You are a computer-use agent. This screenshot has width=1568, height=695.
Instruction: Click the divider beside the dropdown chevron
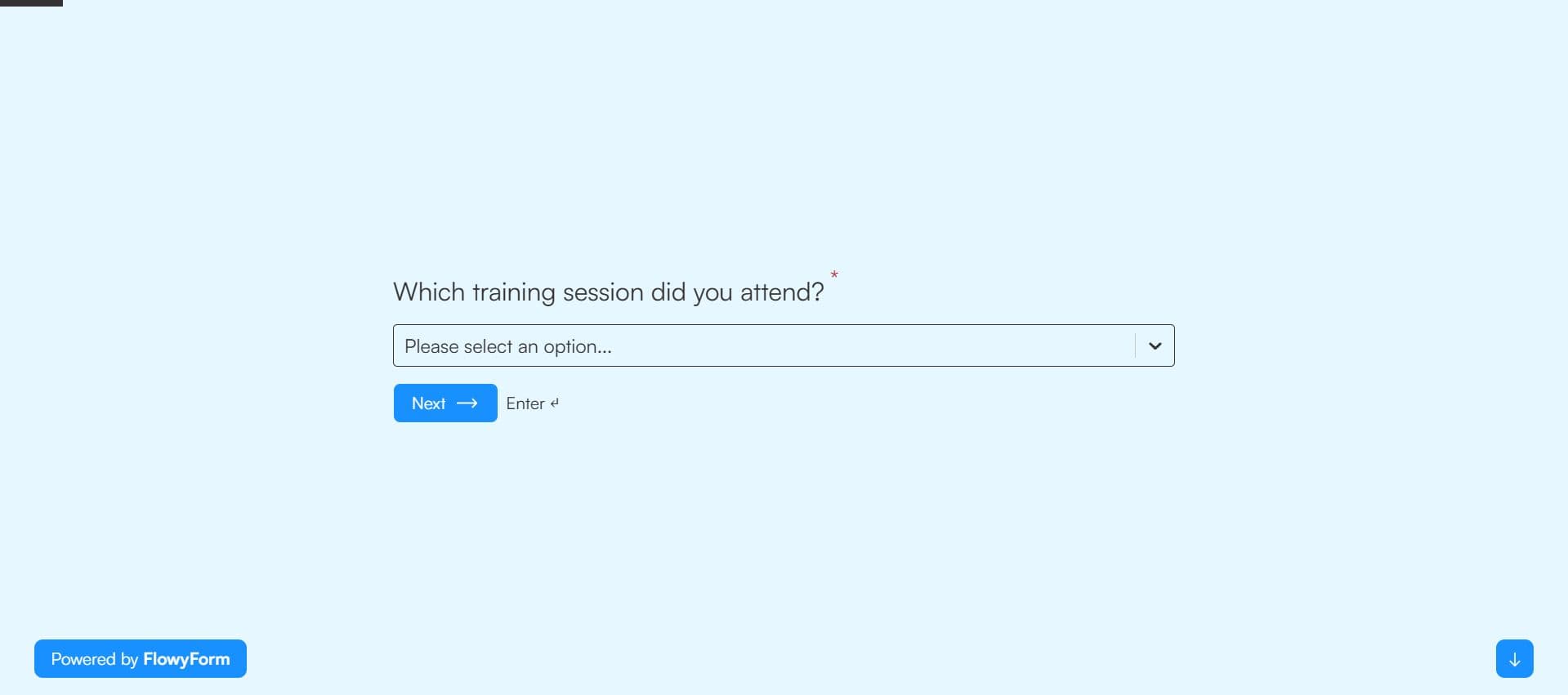pos(1135,345)
